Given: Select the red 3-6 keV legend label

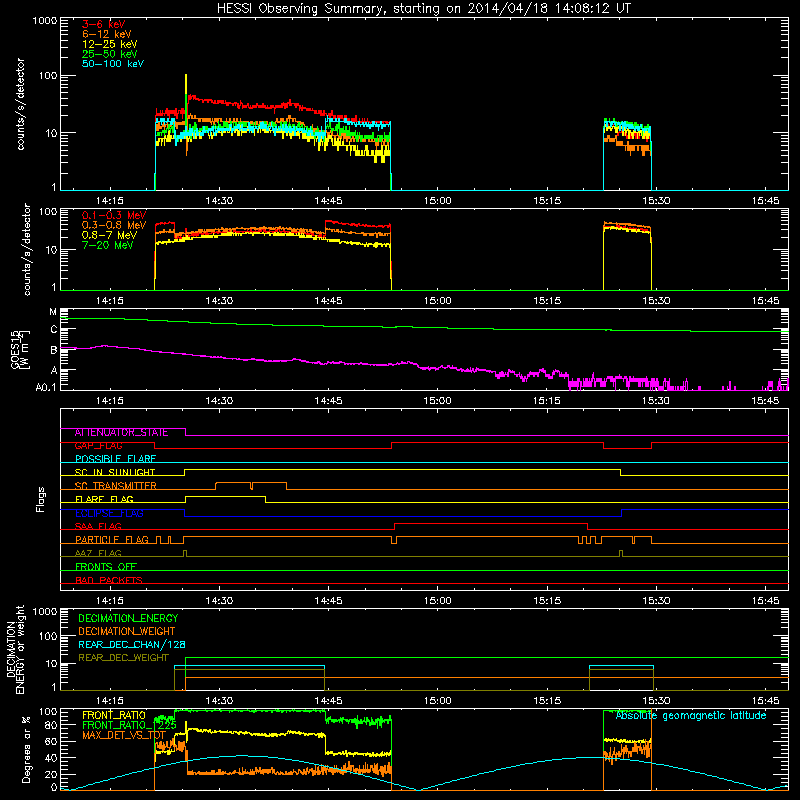Looking at the screenshot, I should [103, 24].
